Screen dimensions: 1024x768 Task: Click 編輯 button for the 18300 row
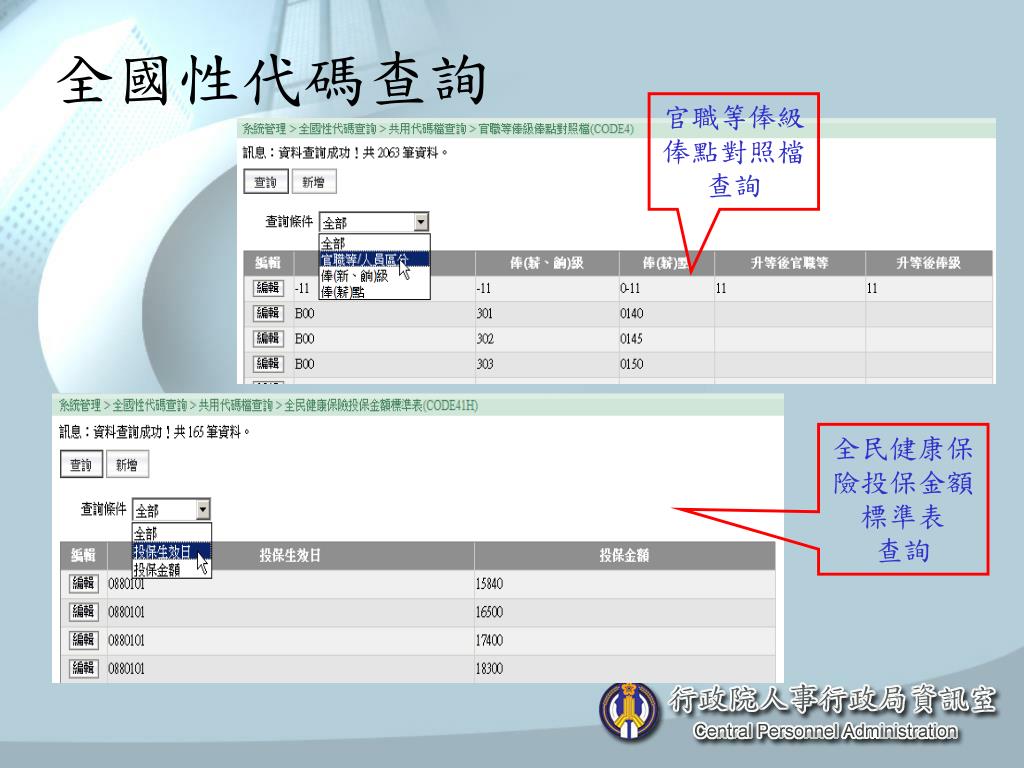[84, 667]
